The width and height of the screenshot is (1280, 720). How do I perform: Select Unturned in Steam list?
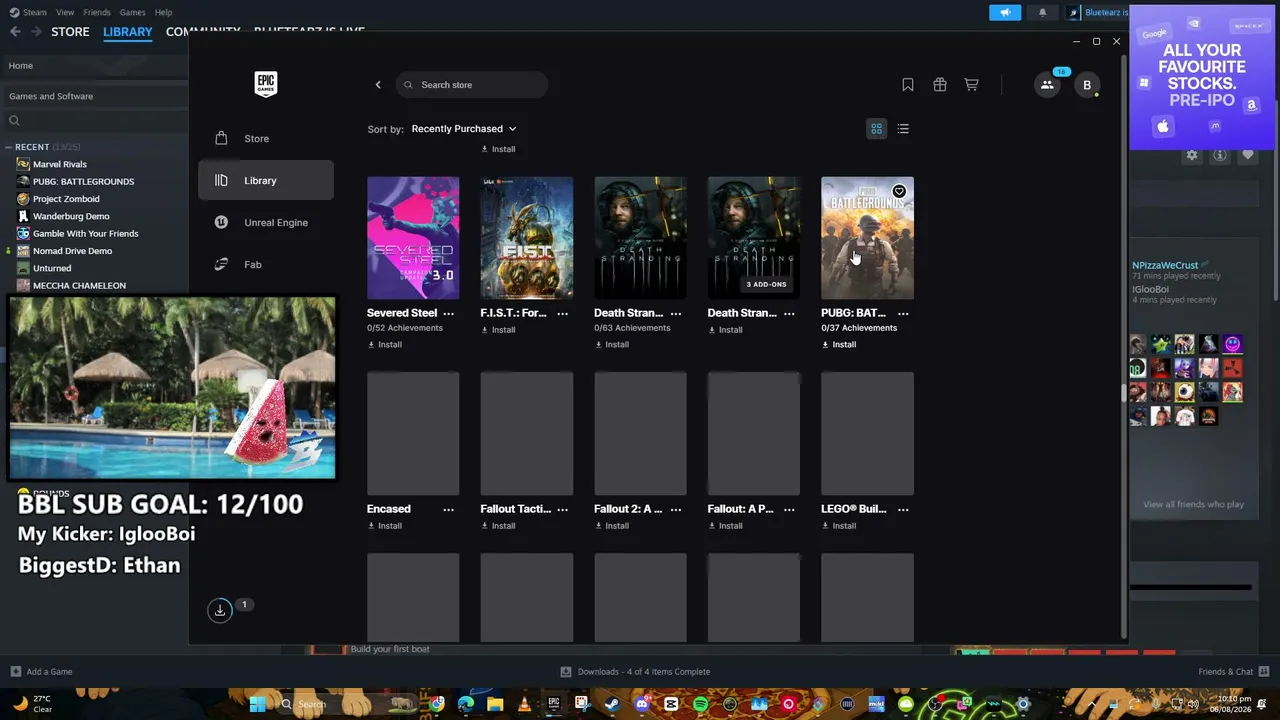click(52, 268)
